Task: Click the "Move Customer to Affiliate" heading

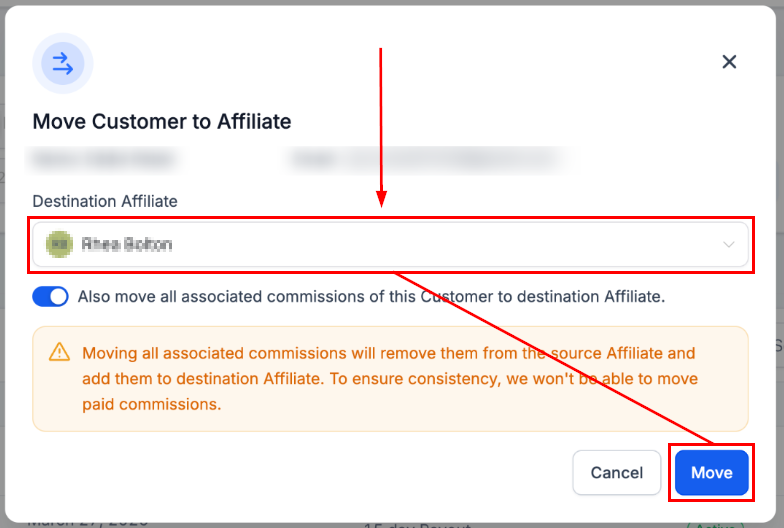Action: click(162, 122)
